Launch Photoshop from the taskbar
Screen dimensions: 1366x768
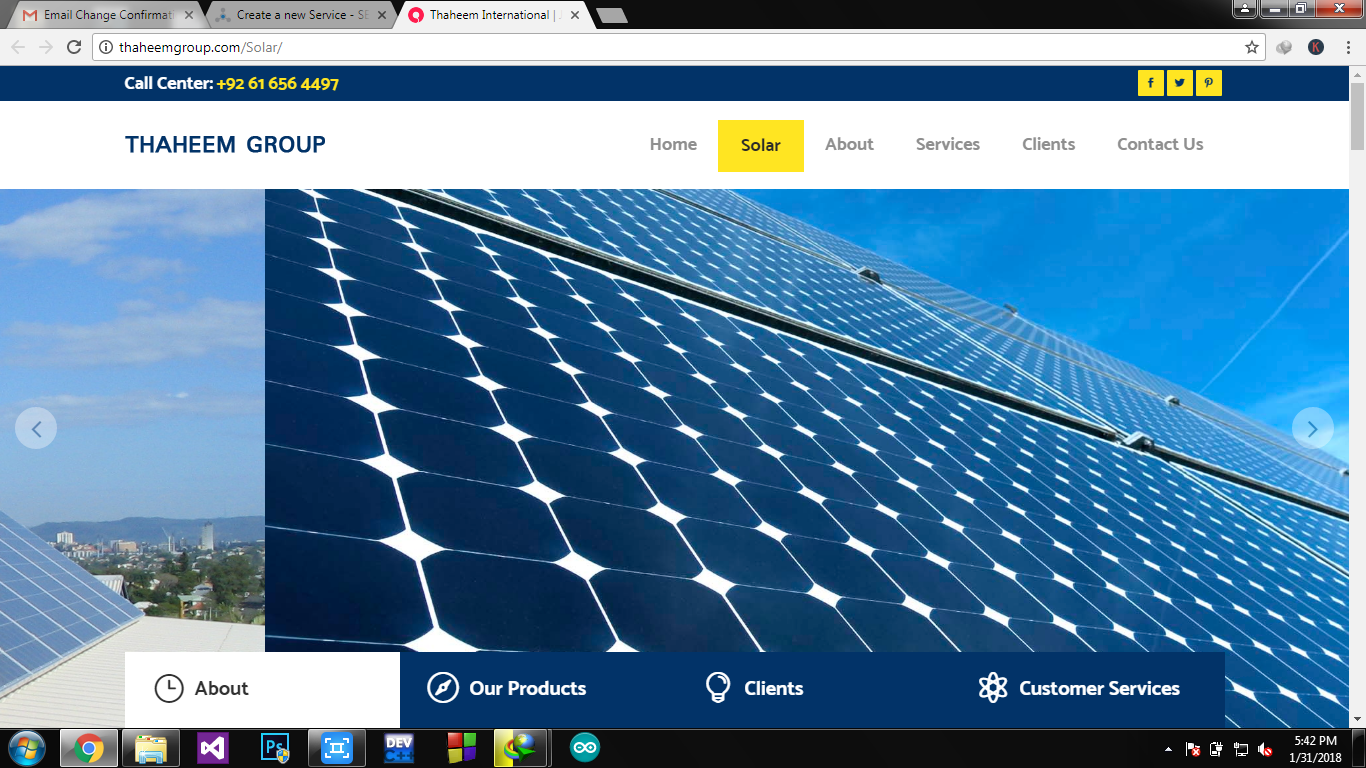[274, 747]
